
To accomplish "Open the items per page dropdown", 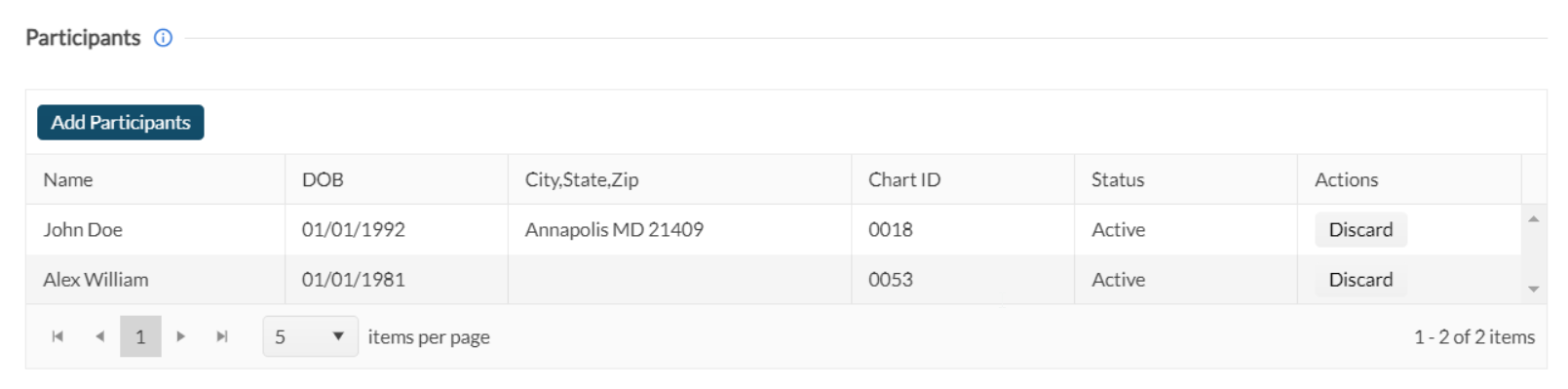I will coord(310,336).
